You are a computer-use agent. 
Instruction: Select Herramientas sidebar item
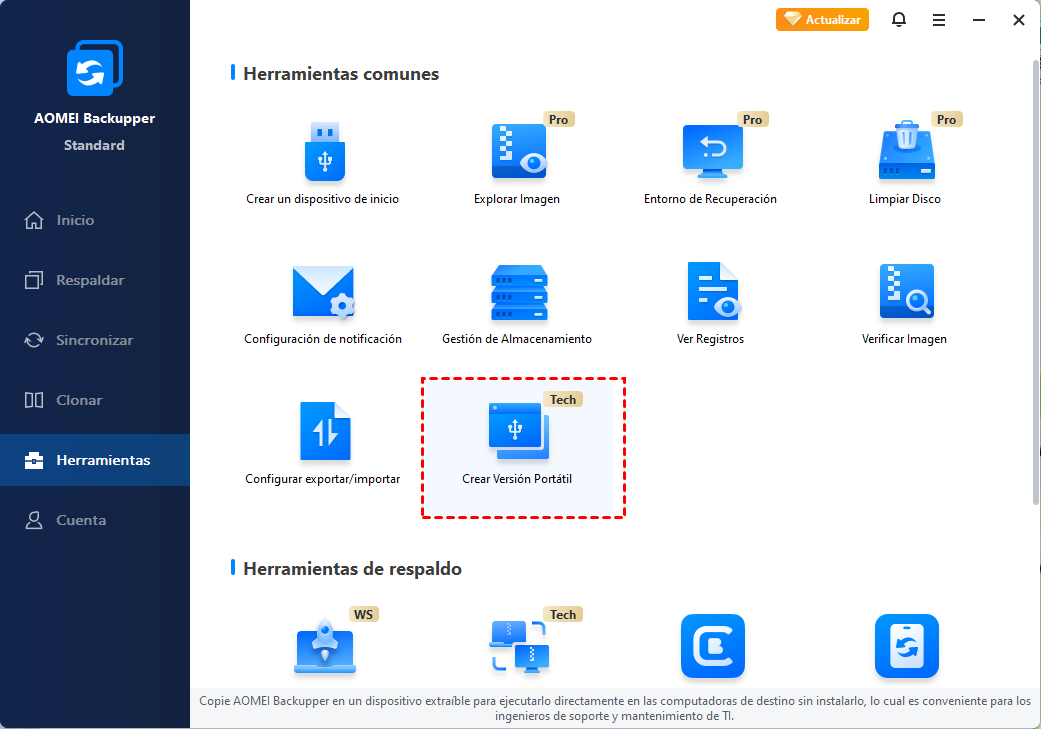pos(95,460)
